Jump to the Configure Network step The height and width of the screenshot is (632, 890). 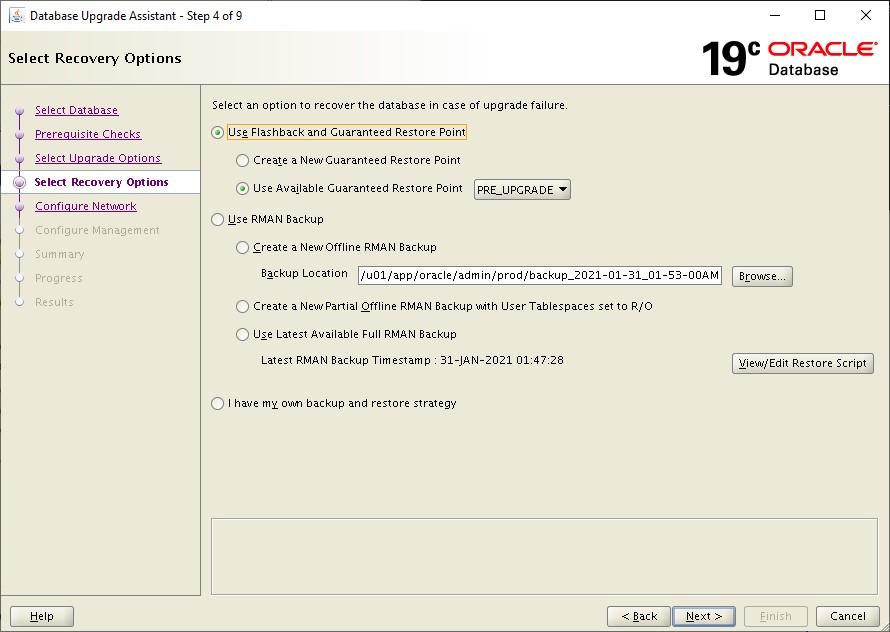pyautogui.click(x=85, y=206)
